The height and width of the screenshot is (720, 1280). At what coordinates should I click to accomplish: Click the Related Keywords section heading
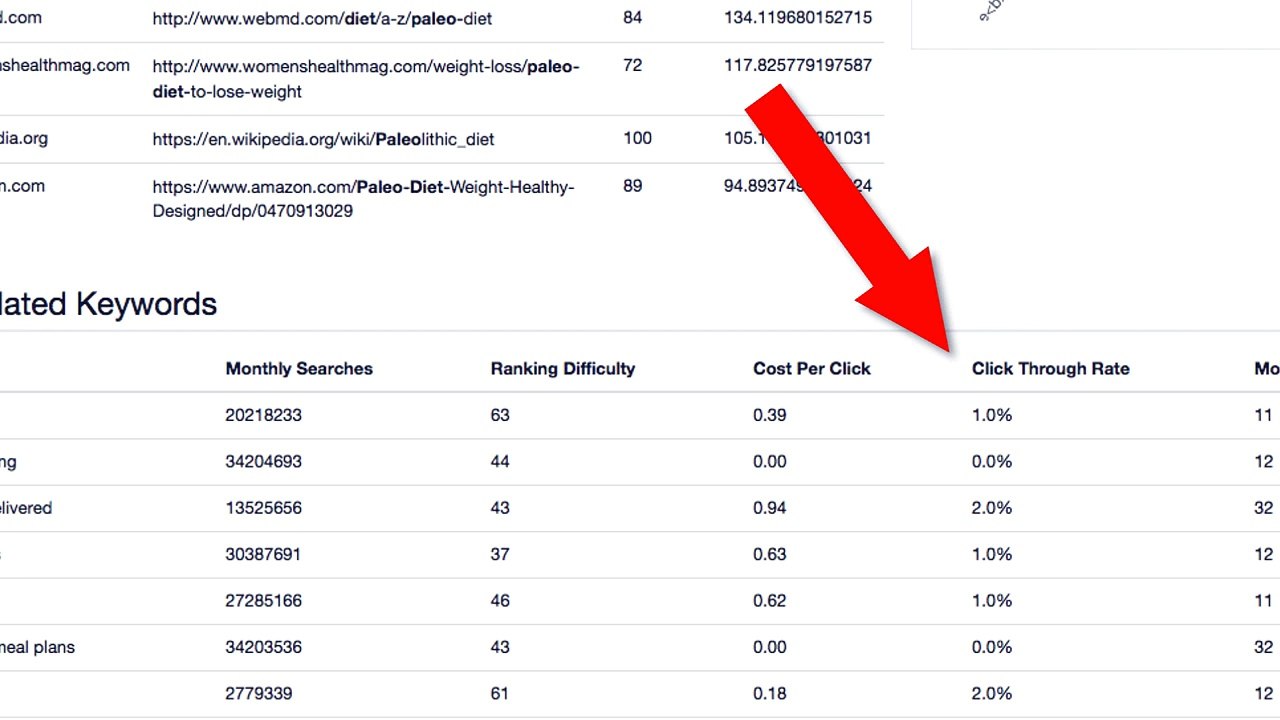click(x=108, y=304)
